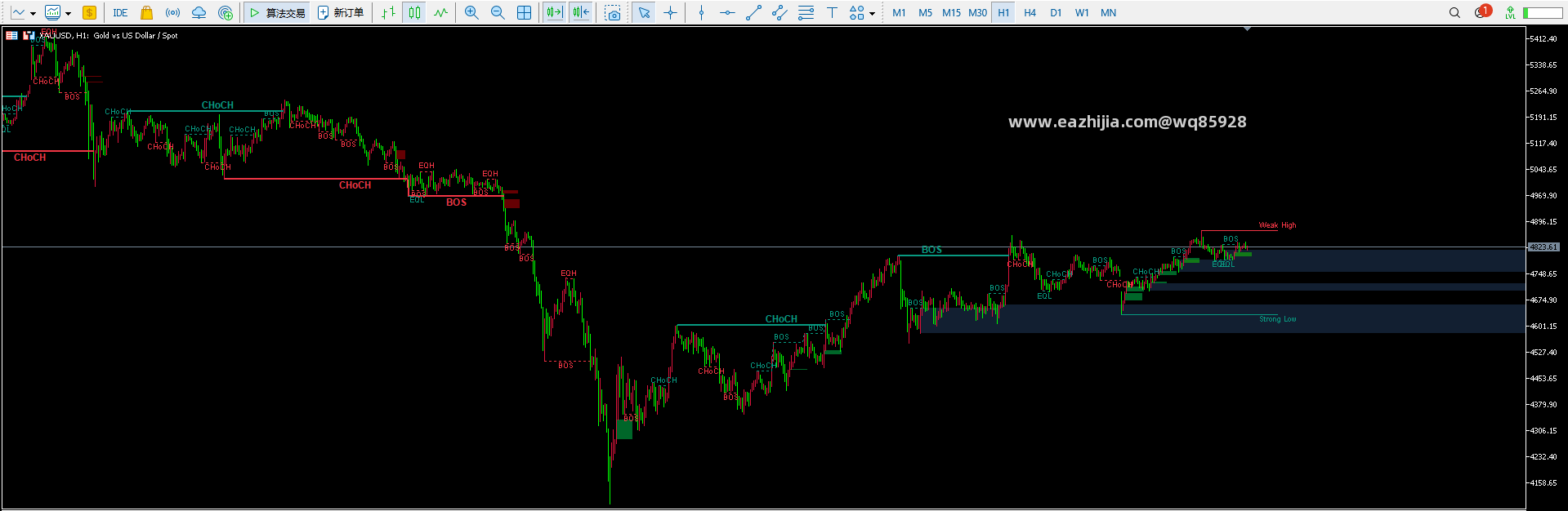Click the XAUUSD, H1 chart title text
Image resolution: width=1568 pixels, height=511 pixels.
(x=109, y=35)
